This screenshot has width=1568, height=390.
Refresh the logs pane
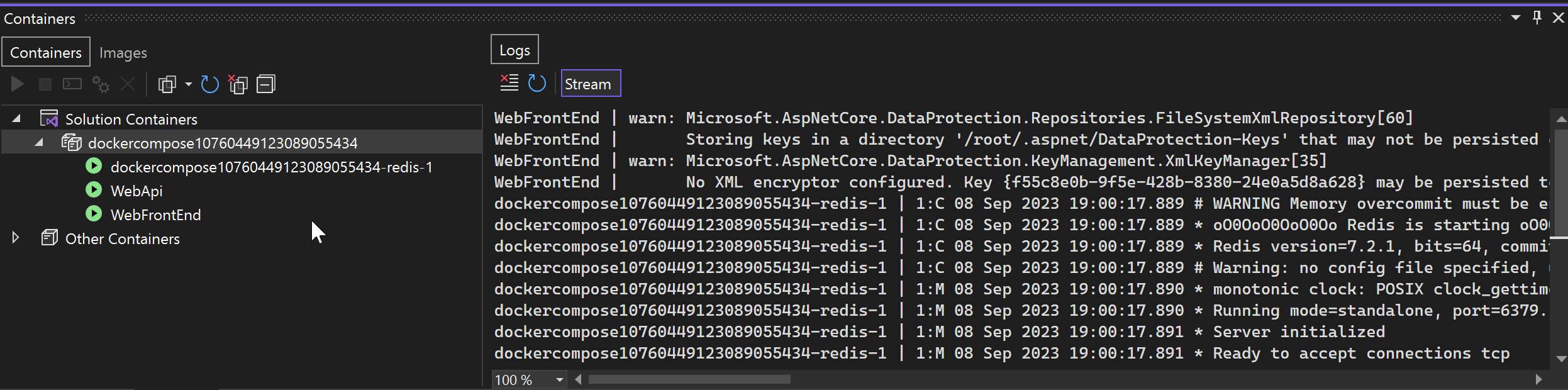coord(537,83)
